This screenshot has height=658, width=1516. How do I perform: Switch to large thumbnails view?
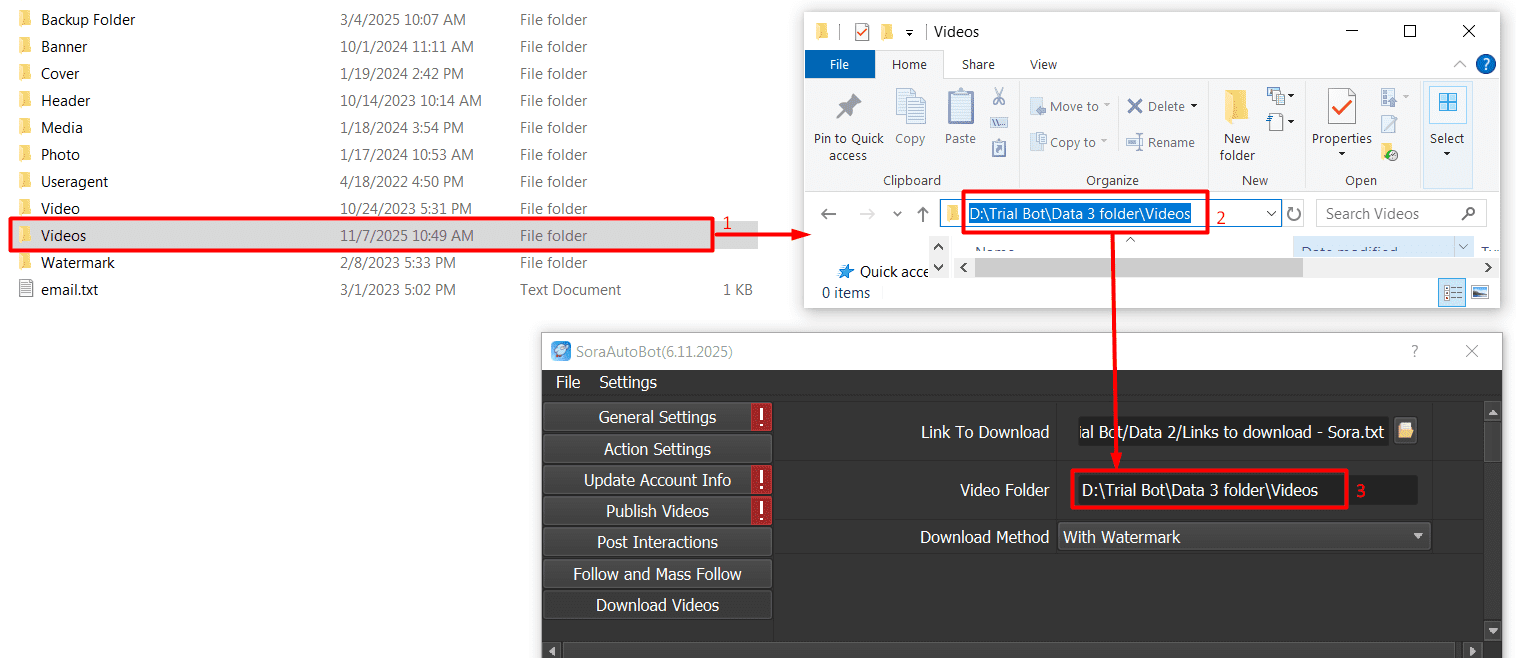coord(1480,292)
